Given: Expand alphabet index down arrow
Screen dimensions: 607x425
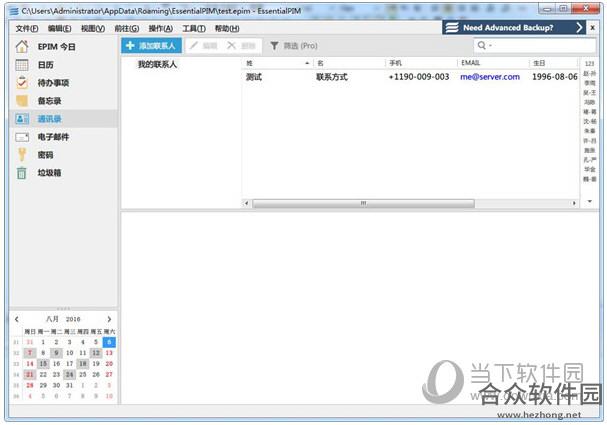Looking at the screenshot, I should click(590, 201).
